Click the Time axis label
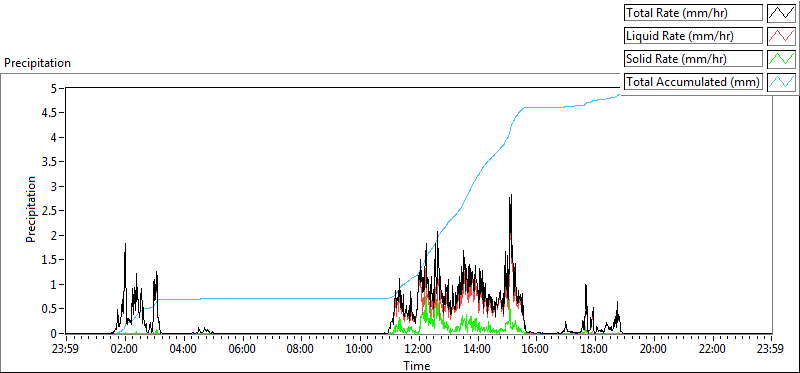Image resolution: width=800 pixels, height=373 pixels. tap(417, 365)
